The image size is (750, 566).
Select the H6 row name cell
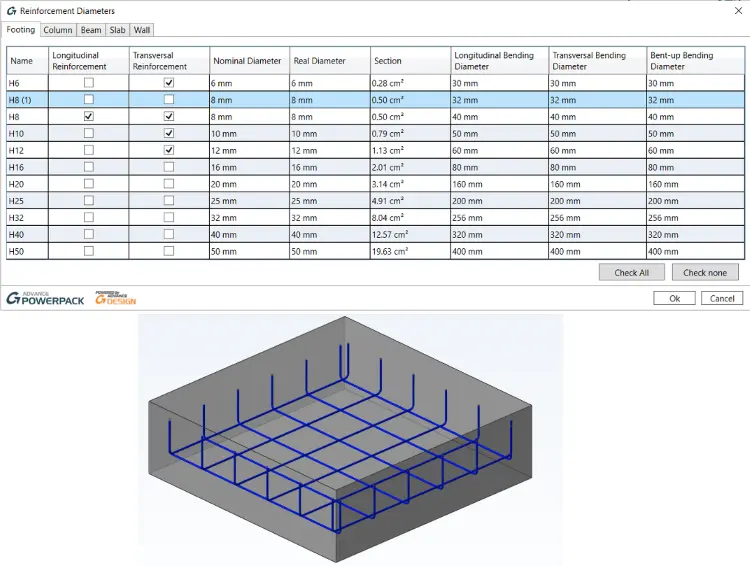(27, 83)
